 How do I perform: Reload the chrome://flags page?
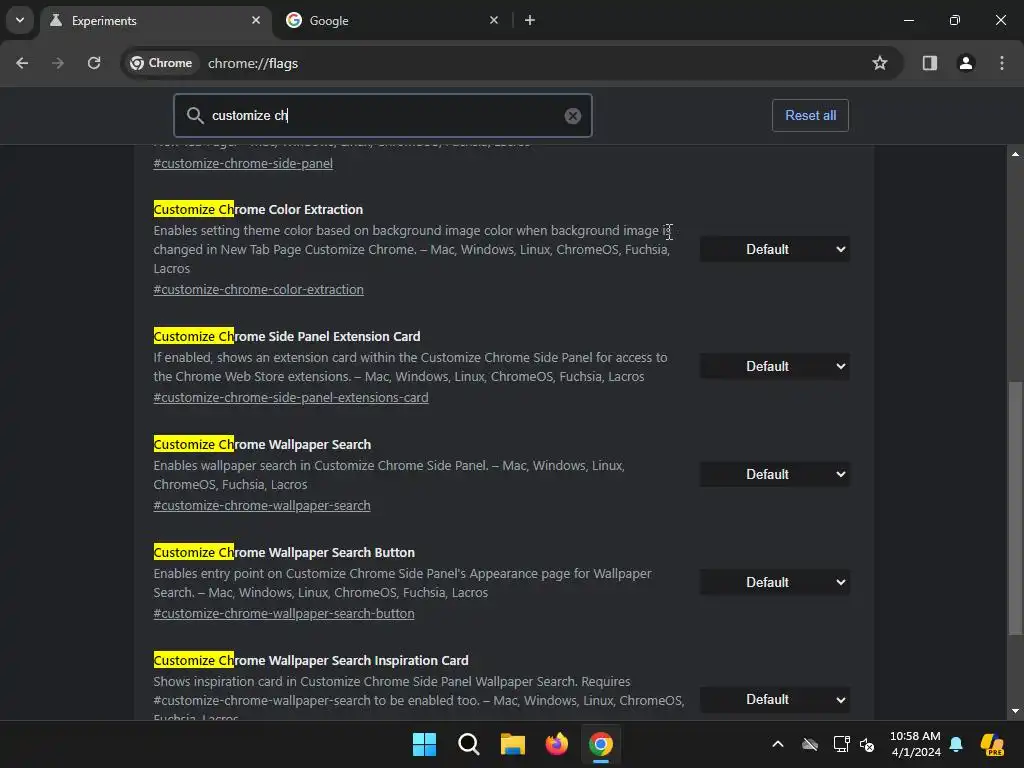[94, 63]
